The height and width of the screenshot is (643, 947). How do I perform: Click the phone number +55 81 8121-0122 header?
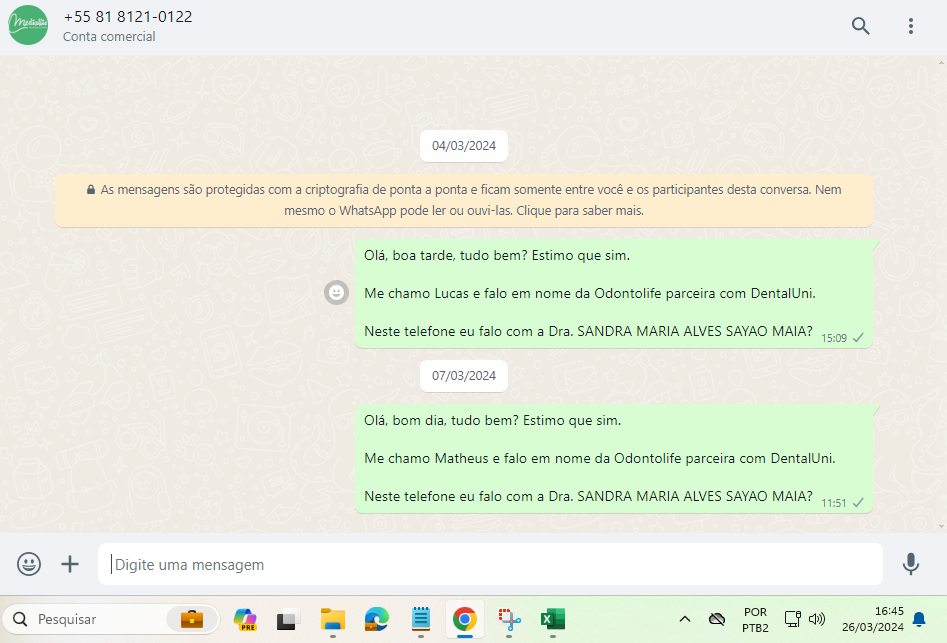128,17
